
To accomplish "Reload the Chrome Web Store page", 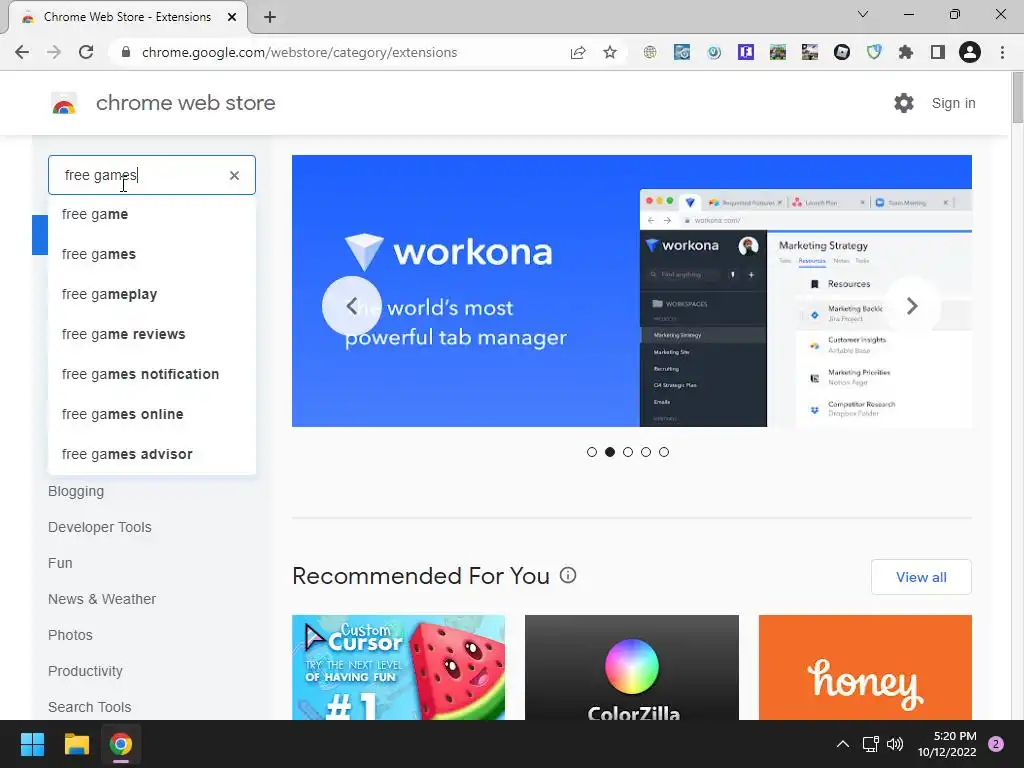I will [x=86, y=52].
